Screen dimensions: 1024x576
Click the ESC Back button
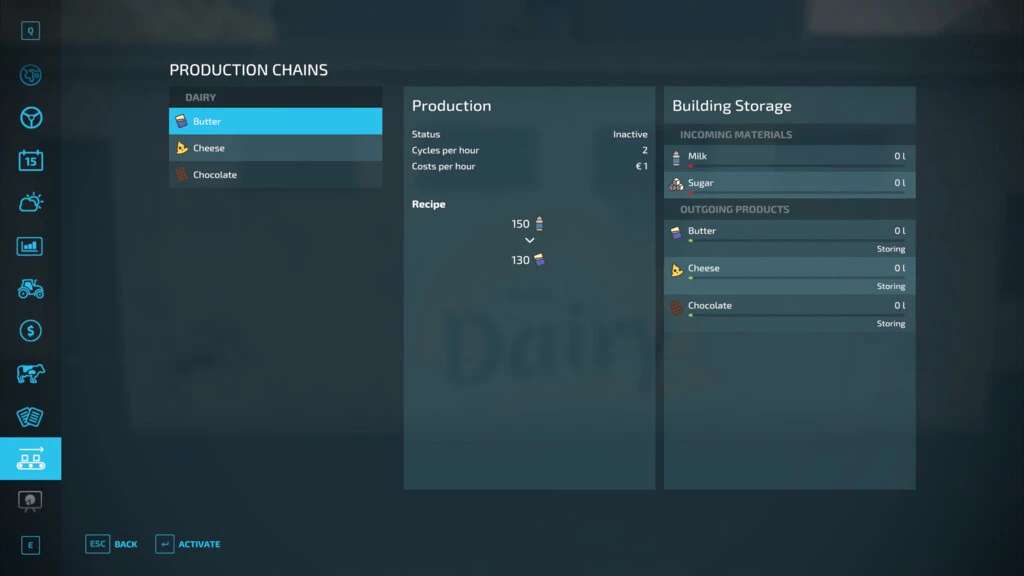click(112, 544)
